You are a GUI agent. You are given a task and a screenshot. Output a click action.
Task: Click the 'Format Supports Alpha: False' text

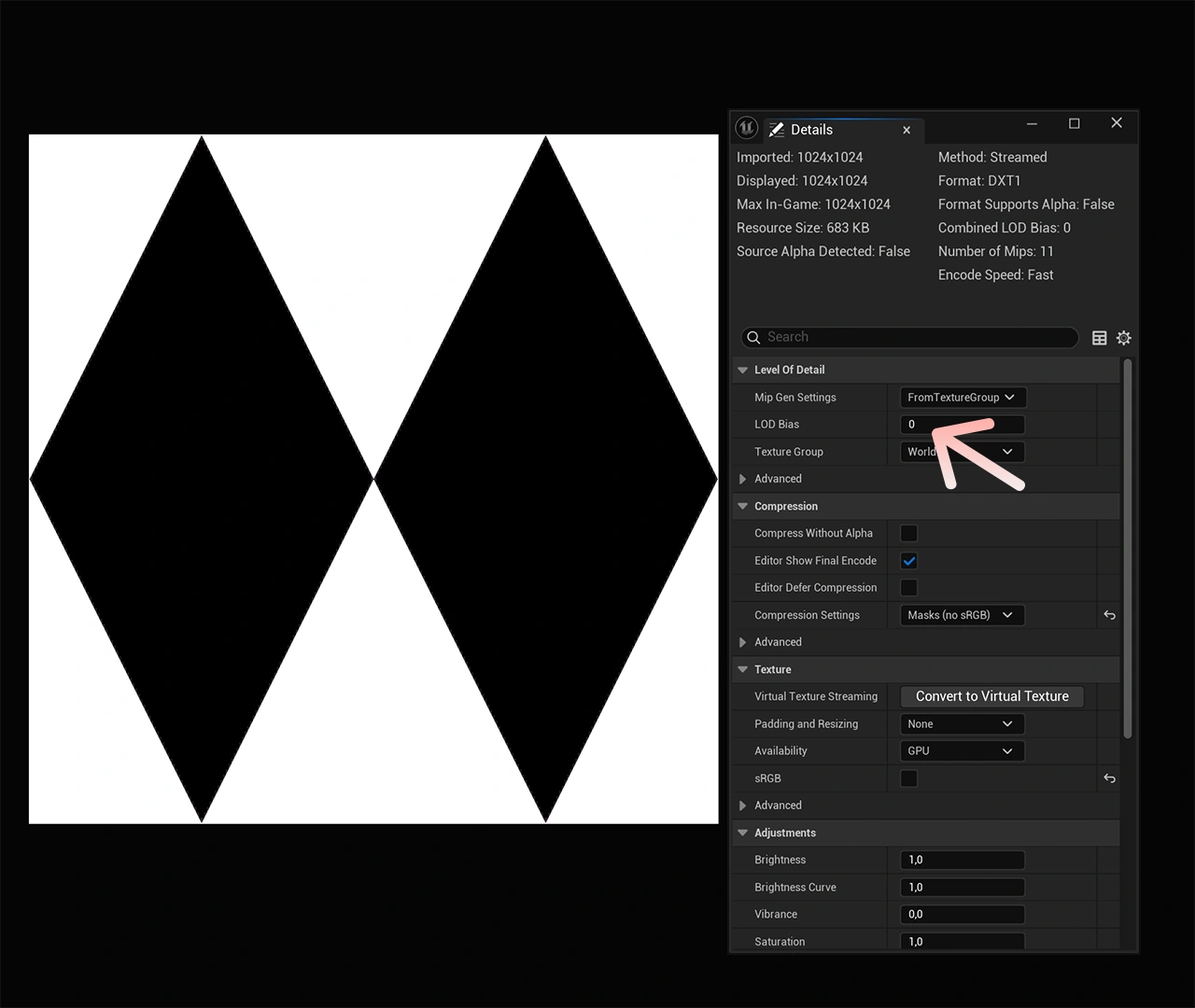click(1026, 204)
